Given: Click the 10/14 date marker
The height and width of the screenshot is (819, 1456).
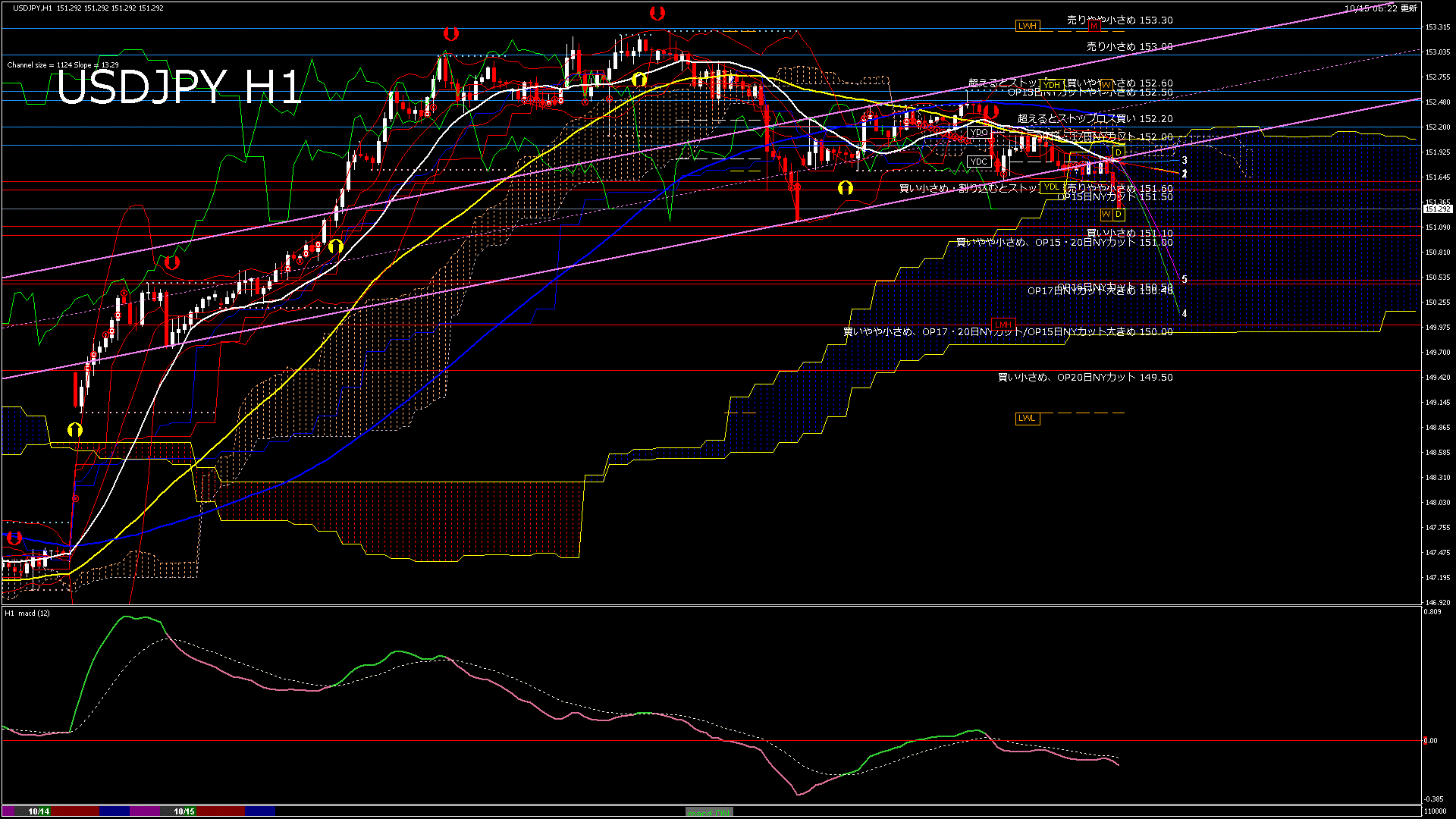Looking at the screenshot, I should (39, 811).
